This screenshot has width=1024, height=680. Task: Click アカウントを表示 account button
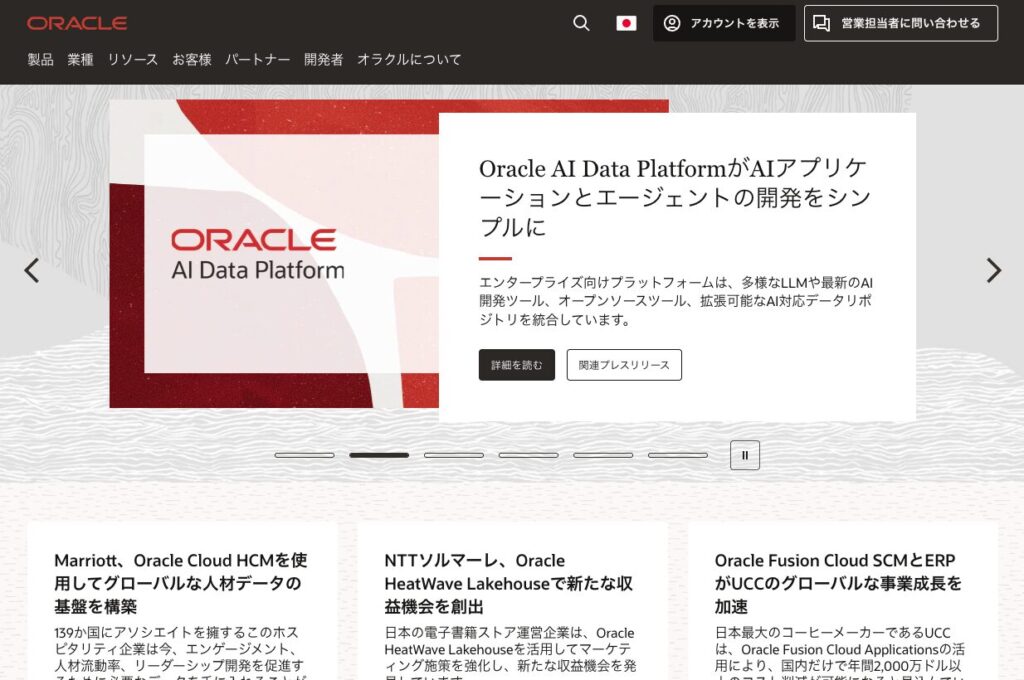pyautogui.click(x=723, y=23)
